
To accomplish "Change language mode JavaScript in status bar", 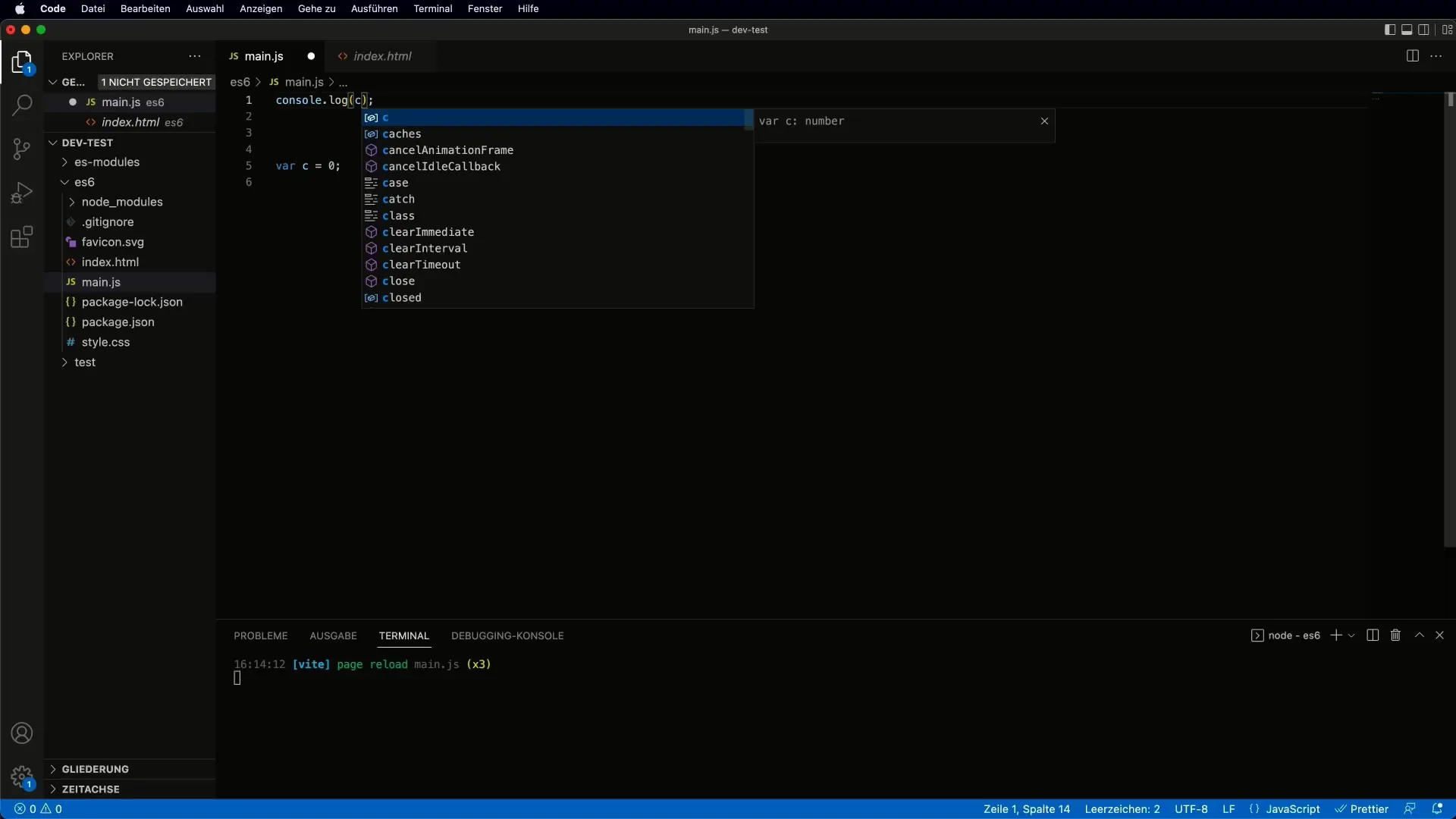I will (1292, 809).
